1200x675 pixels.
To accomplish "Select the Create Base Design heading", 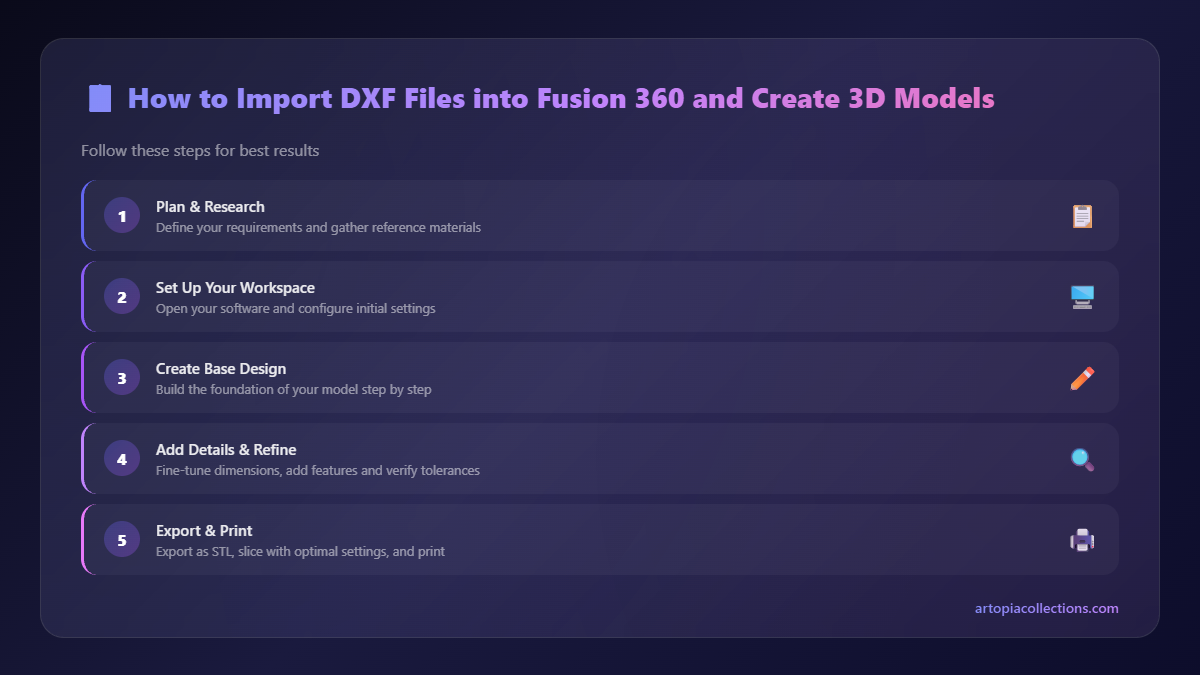I will pyautogui.click(x=221, y=368).
